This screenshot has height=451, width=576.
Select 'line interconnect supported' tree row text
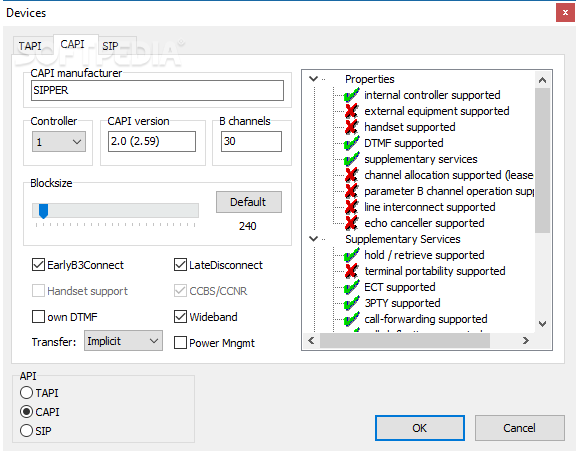coord(430,207)
